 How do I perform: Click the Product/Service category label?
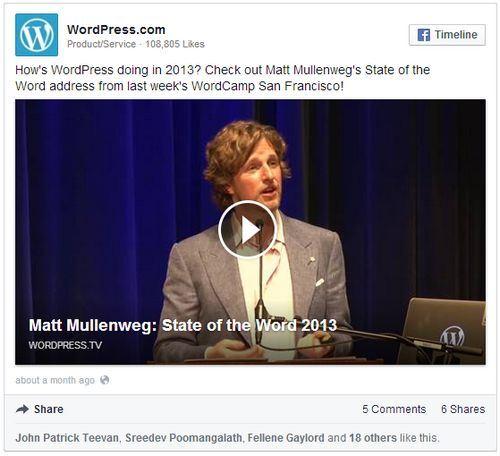pyautogui.click(x=101, y=44)
